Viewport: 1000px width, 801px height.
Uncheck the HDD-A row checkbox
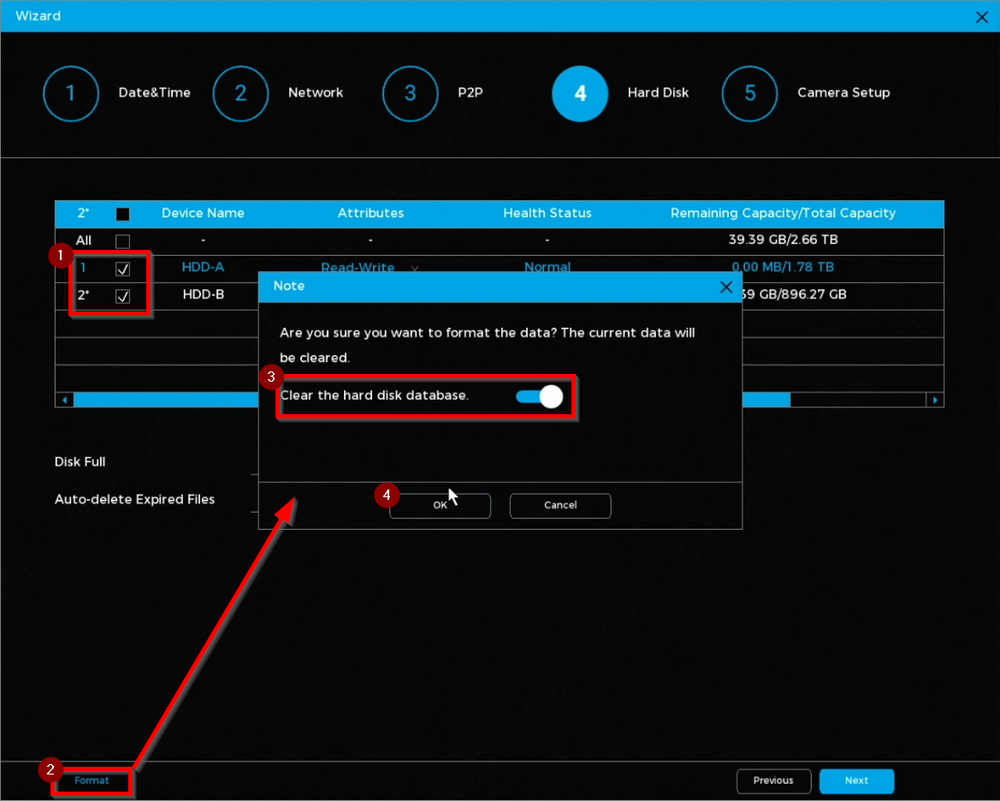point(123,269)
